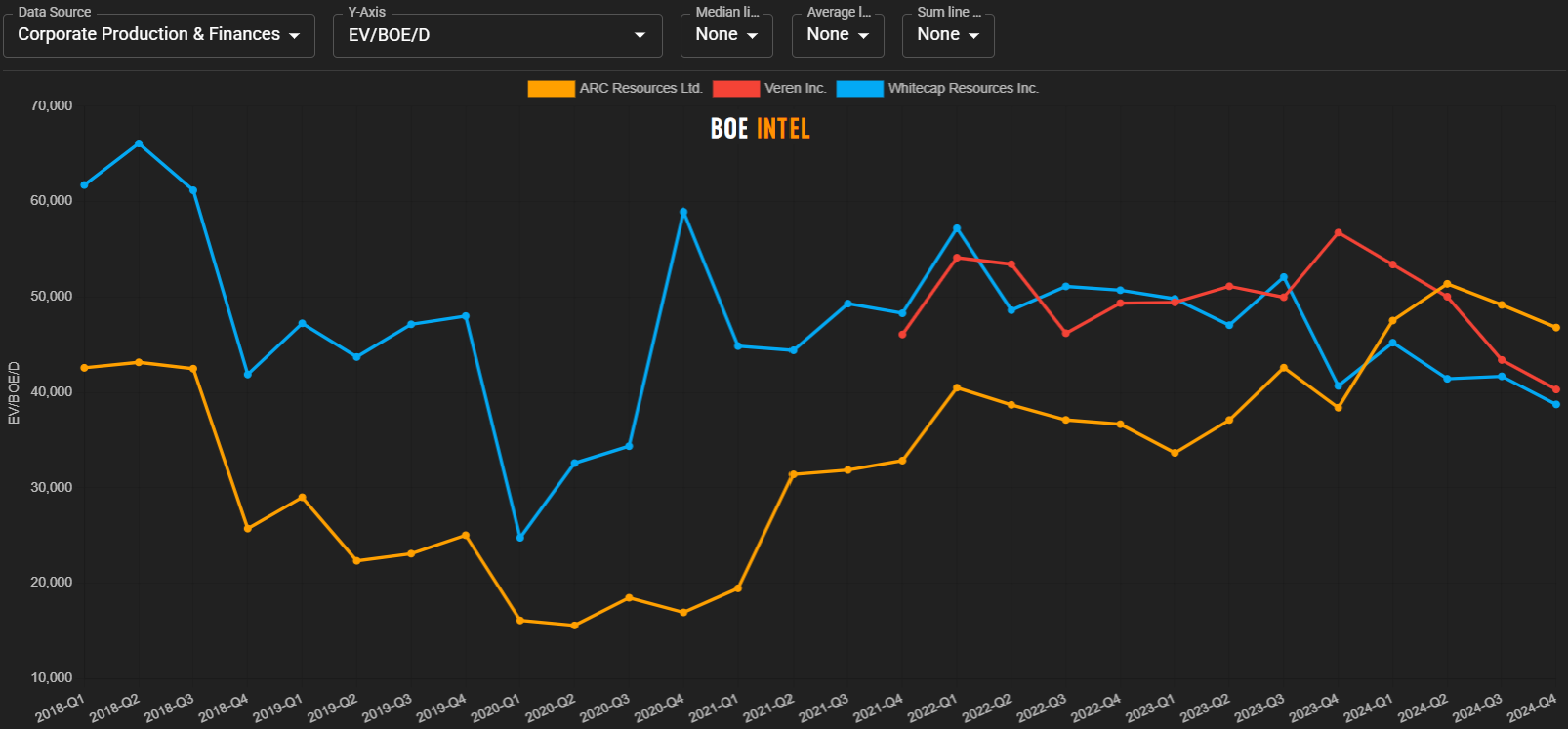1568x729 pixels.
Task: Click the 40,000 y-axis tick label
Action: coord(52,391)
